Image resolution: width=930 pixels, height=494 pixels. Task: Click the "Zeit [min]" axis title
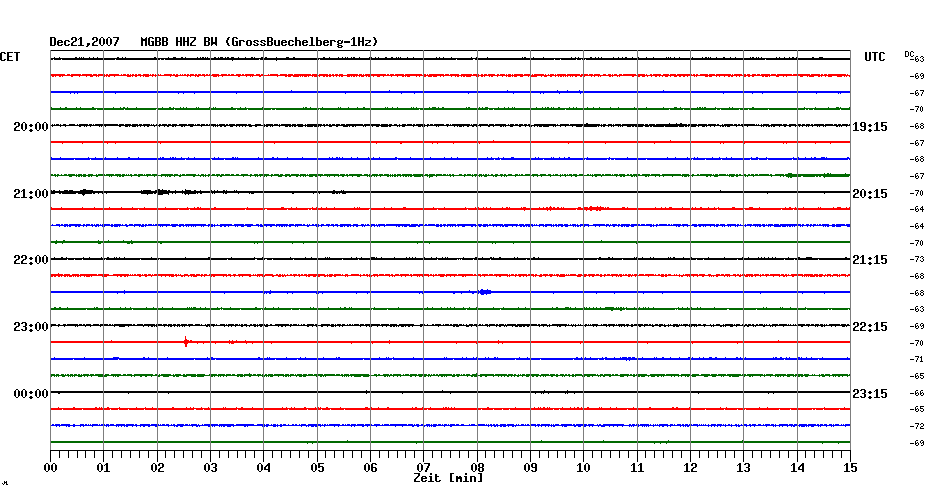448,478
